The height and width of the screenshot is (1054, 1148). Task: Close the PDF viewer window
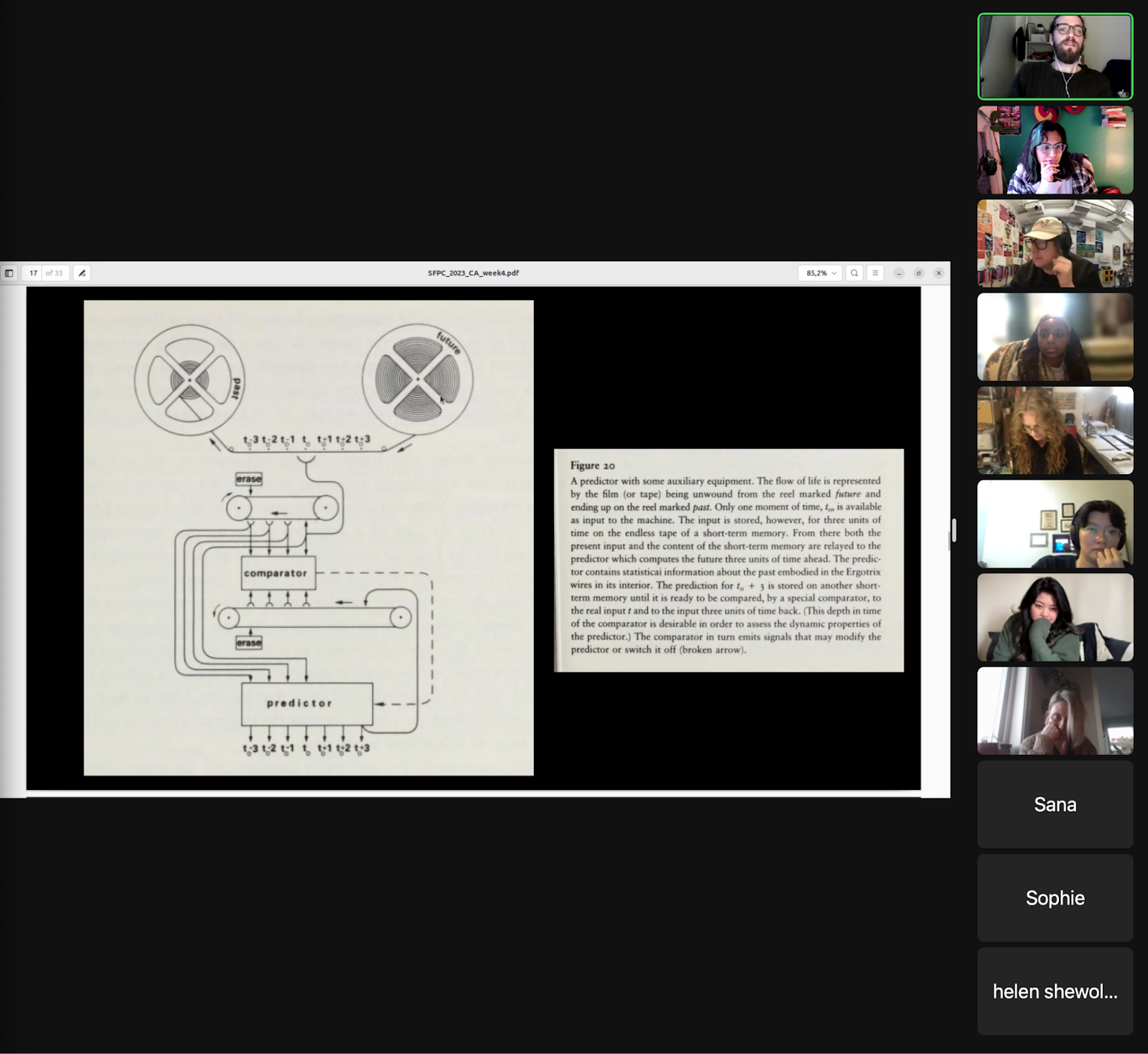(x=938, y=273)
